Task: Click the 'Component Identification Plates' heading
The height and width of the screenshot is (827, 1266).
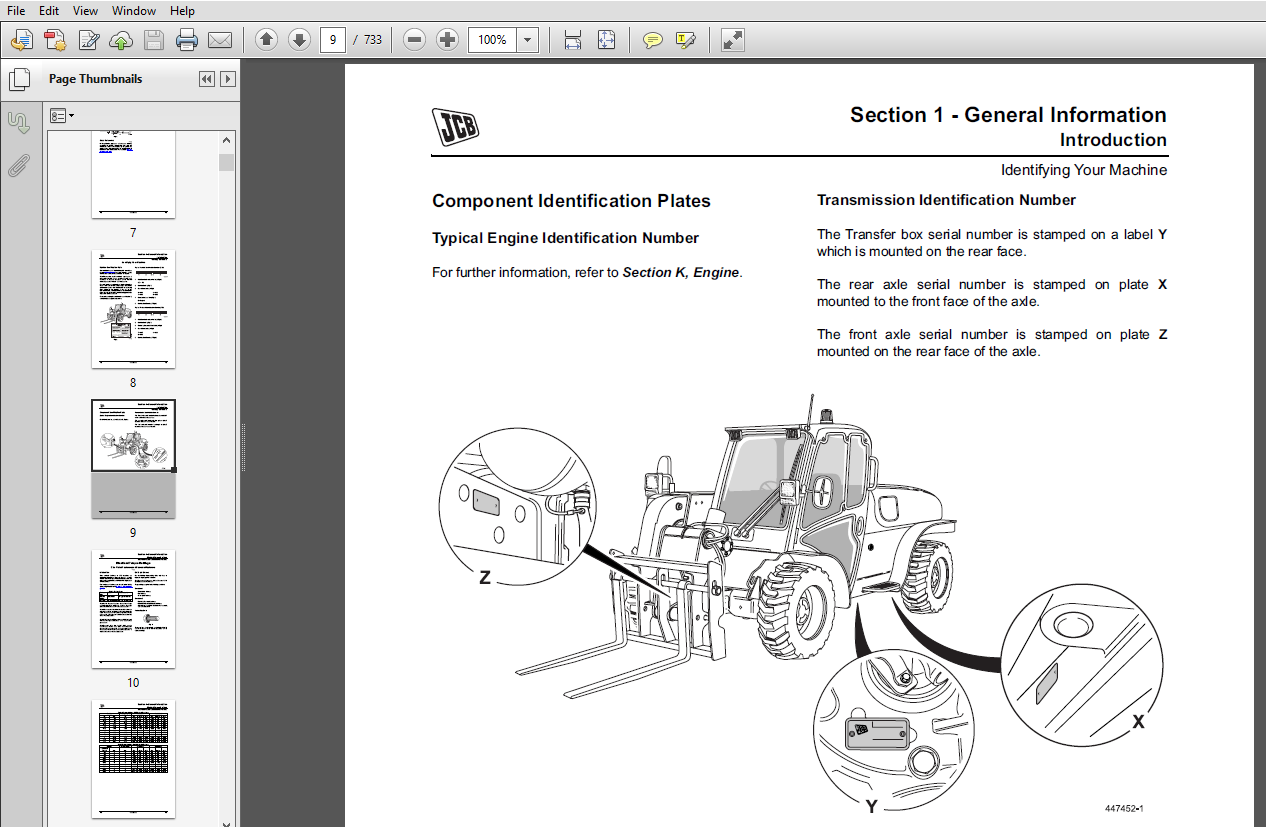Action: [571, 201]
